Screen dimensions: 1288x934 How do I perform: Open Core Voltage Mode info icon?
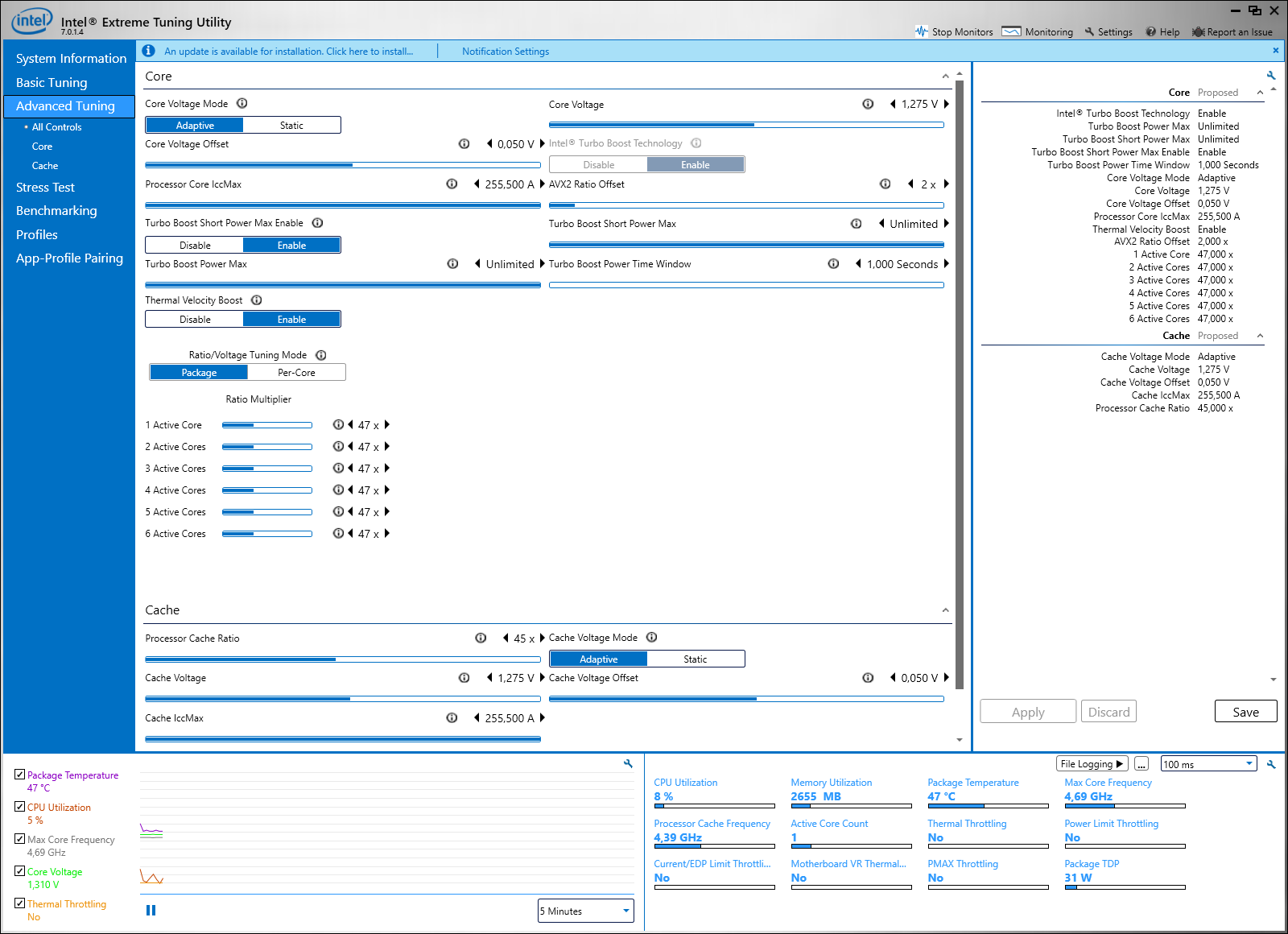click(x=242, y=103)
